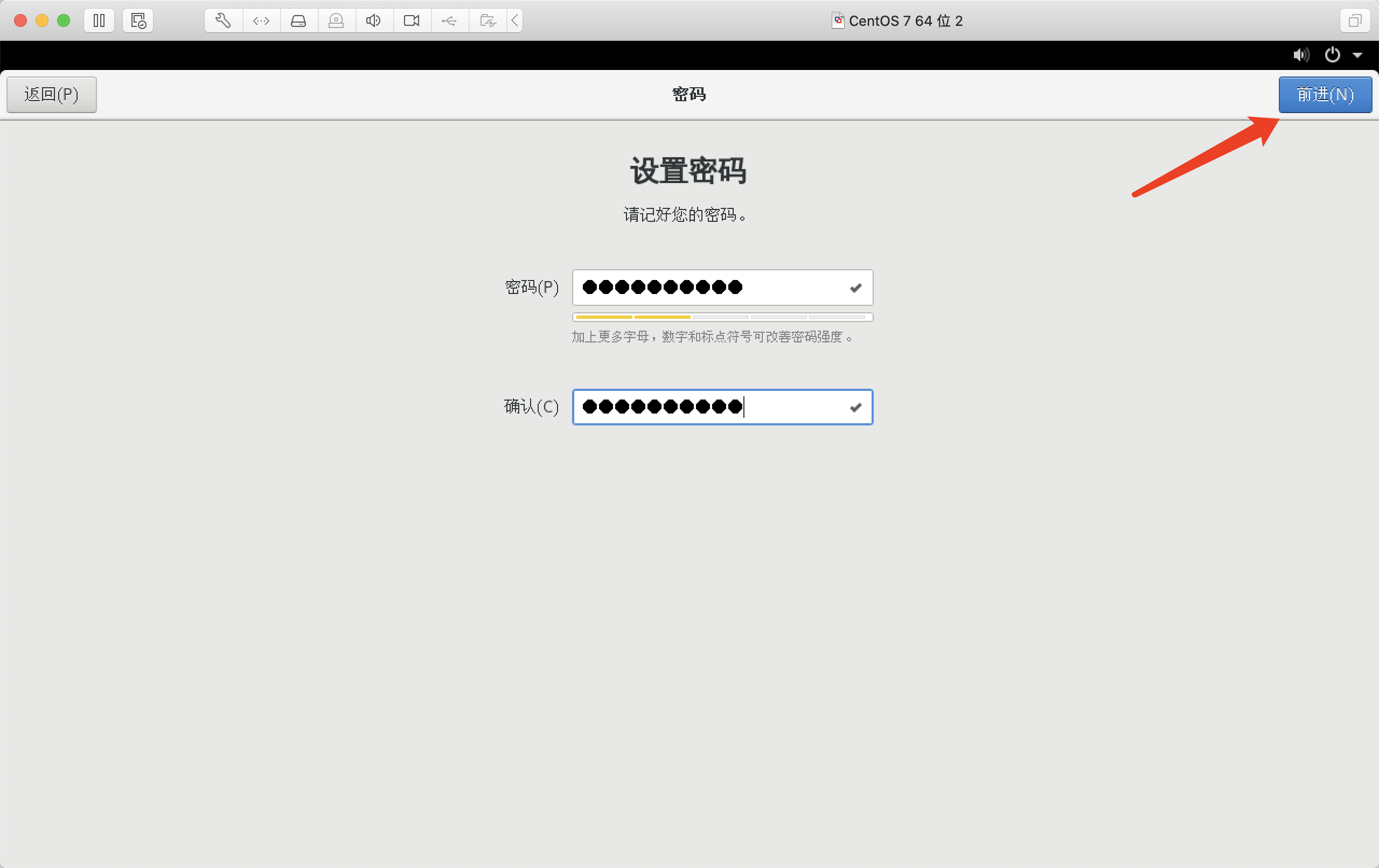Click the hard disk device icon

pyautogui.click(x=298, y=20)
